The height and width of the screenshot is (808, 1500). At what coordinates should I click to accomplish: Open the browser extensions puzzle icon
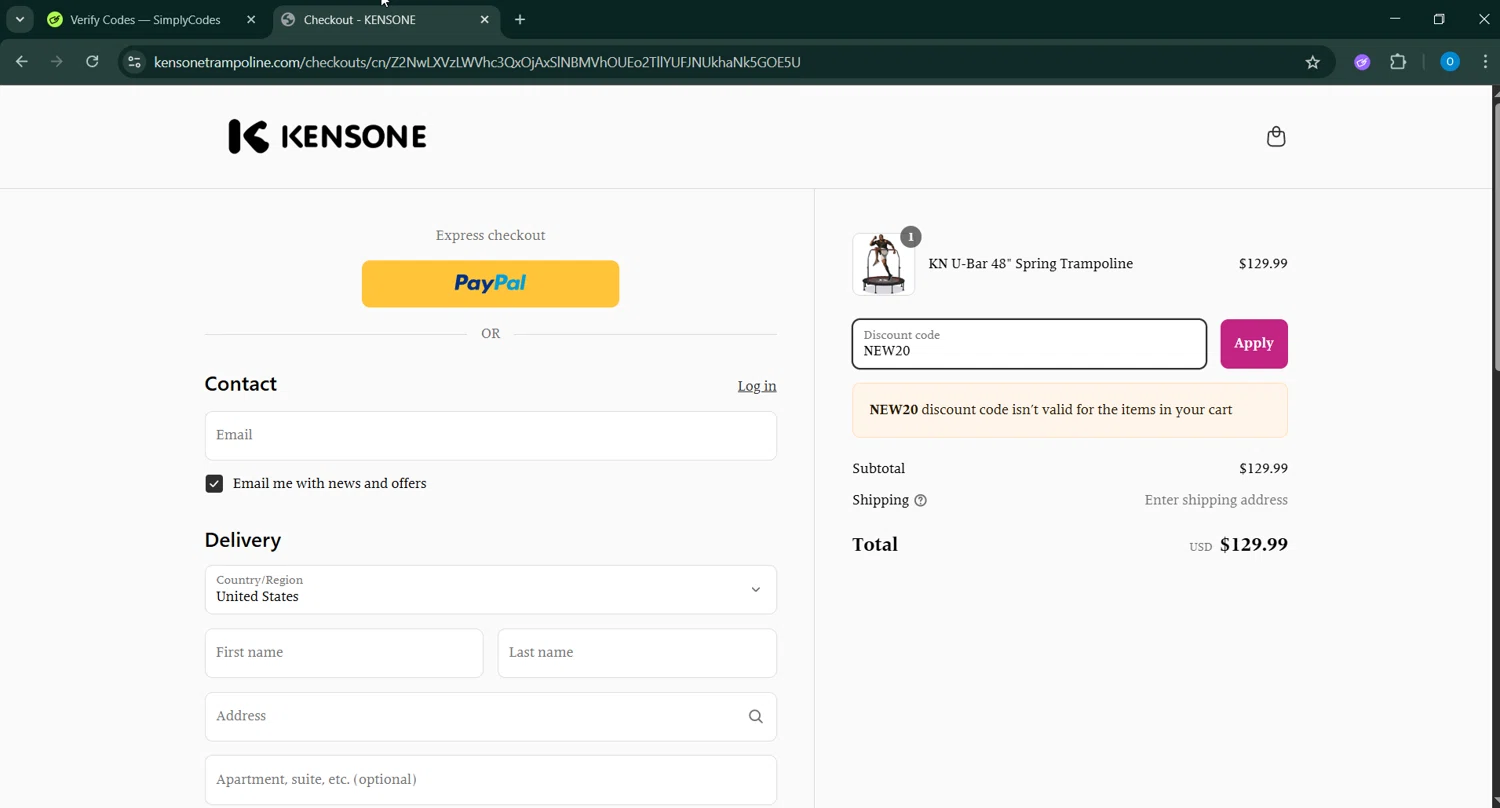[1398, 62]
